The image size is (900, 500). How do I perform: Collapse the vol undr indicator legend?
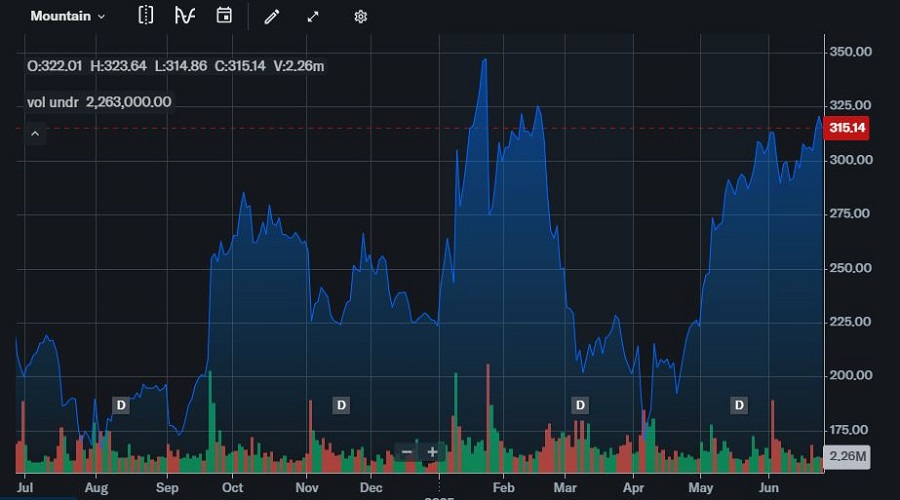(x=35, y=134)
